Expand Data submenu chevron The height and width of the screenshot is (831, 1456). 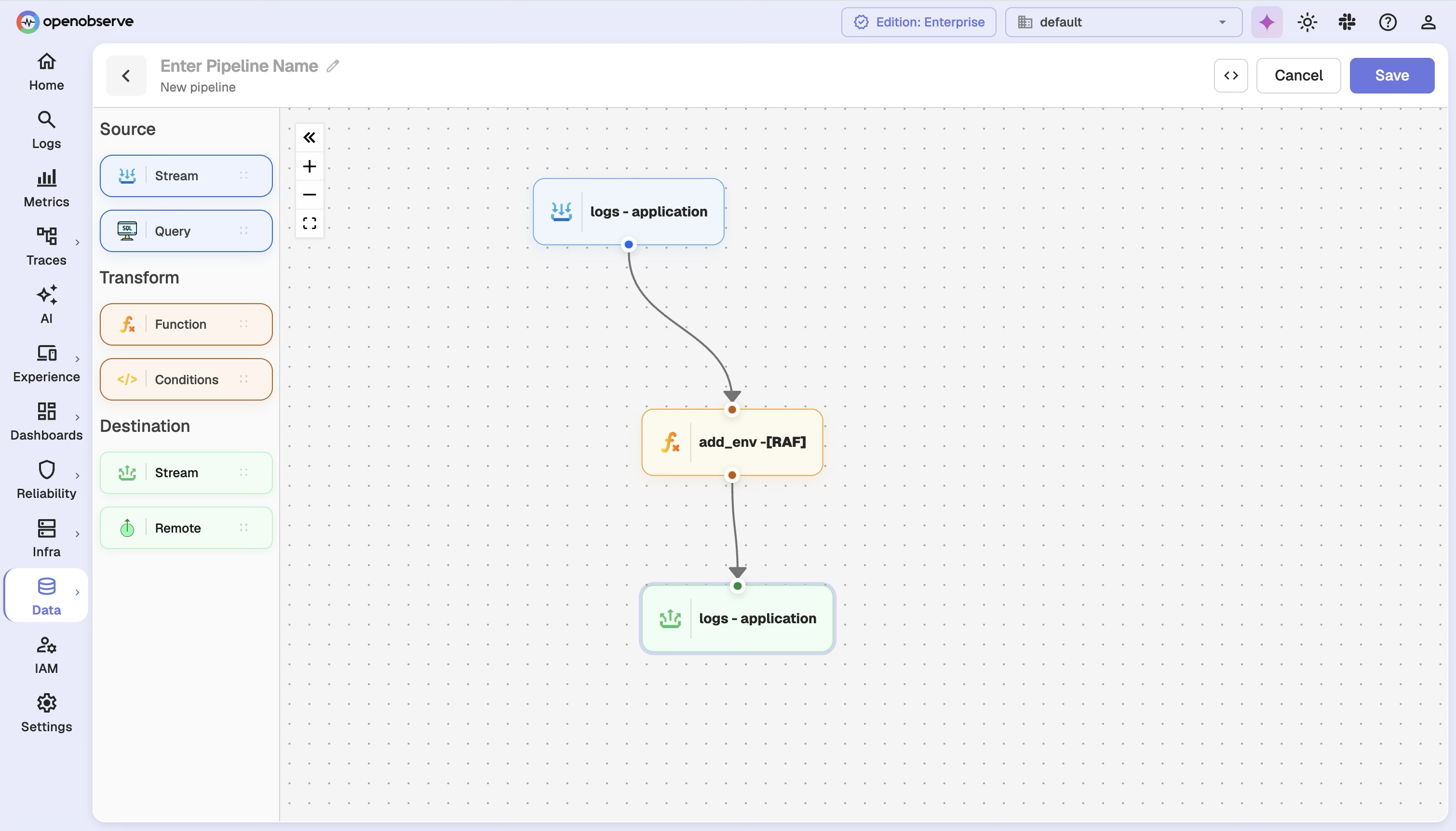click(78, 592)
